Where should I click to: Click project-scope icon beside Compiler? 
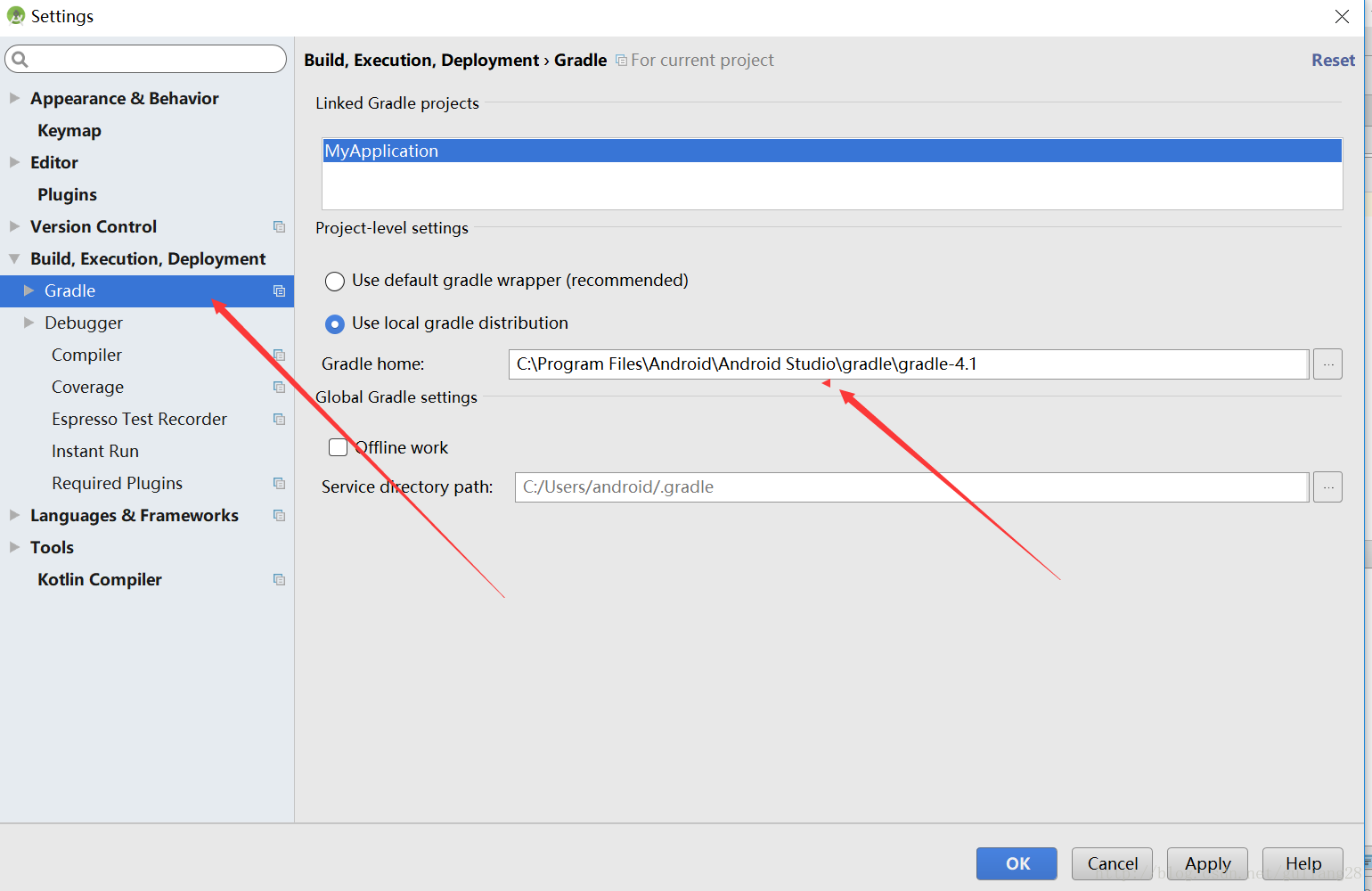[279, 356]
